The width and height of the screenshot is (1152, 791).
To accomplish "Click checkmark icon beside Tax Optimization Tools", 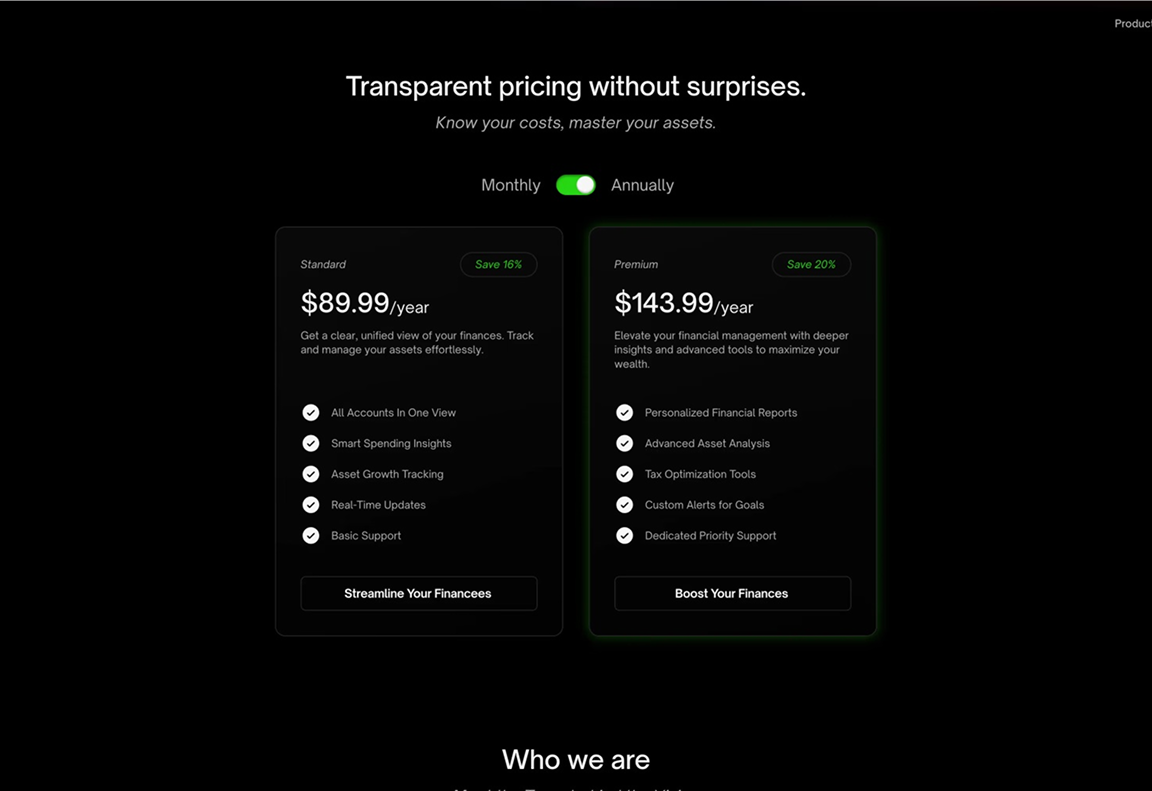I will [625, 474].
